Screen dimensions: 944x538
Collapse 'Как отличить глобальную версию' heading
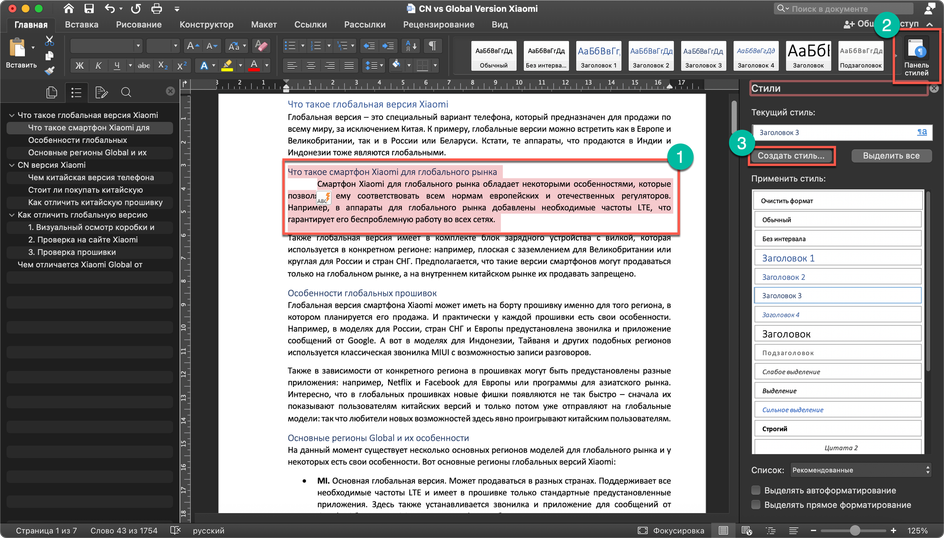[11, 215]
